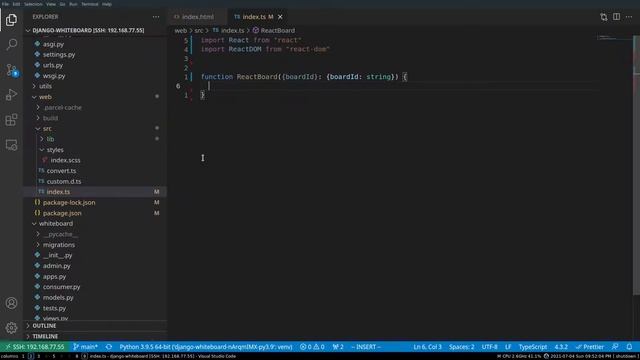
Task: Select language mode TypeScript
Action: (x=533, y=347)
